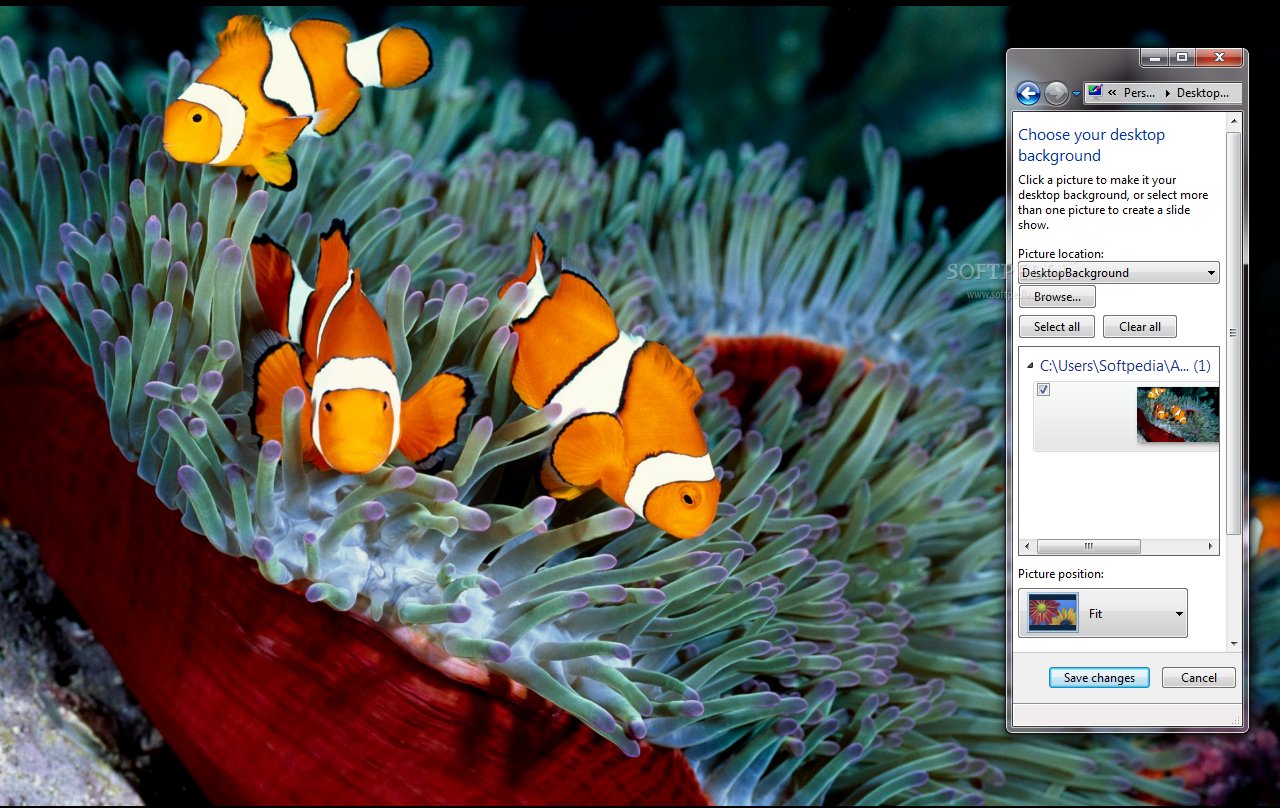Viewport: 1280px width, 808px height.
Task: Click the Clear all button
Action: [x=1140, y=327]
